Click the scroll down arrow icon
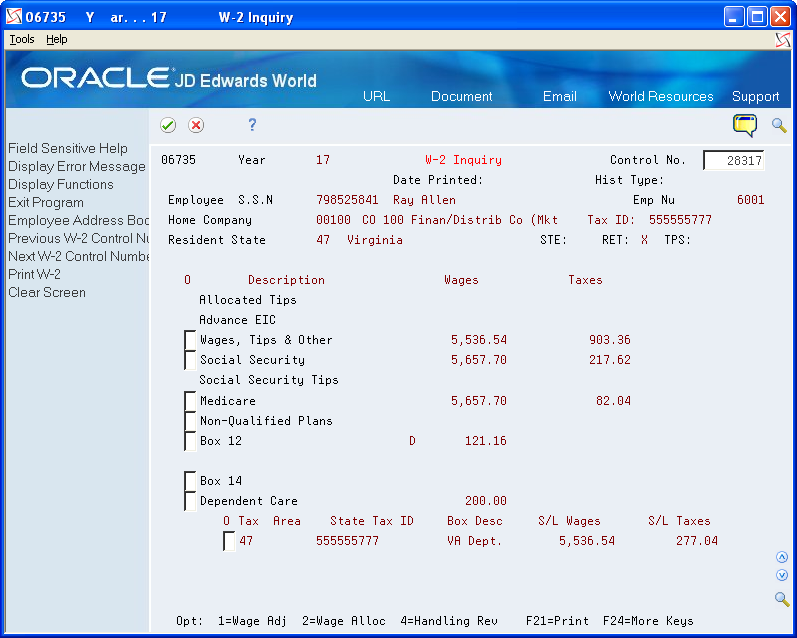The image size is (797, 638). click(x=782, y=575)
